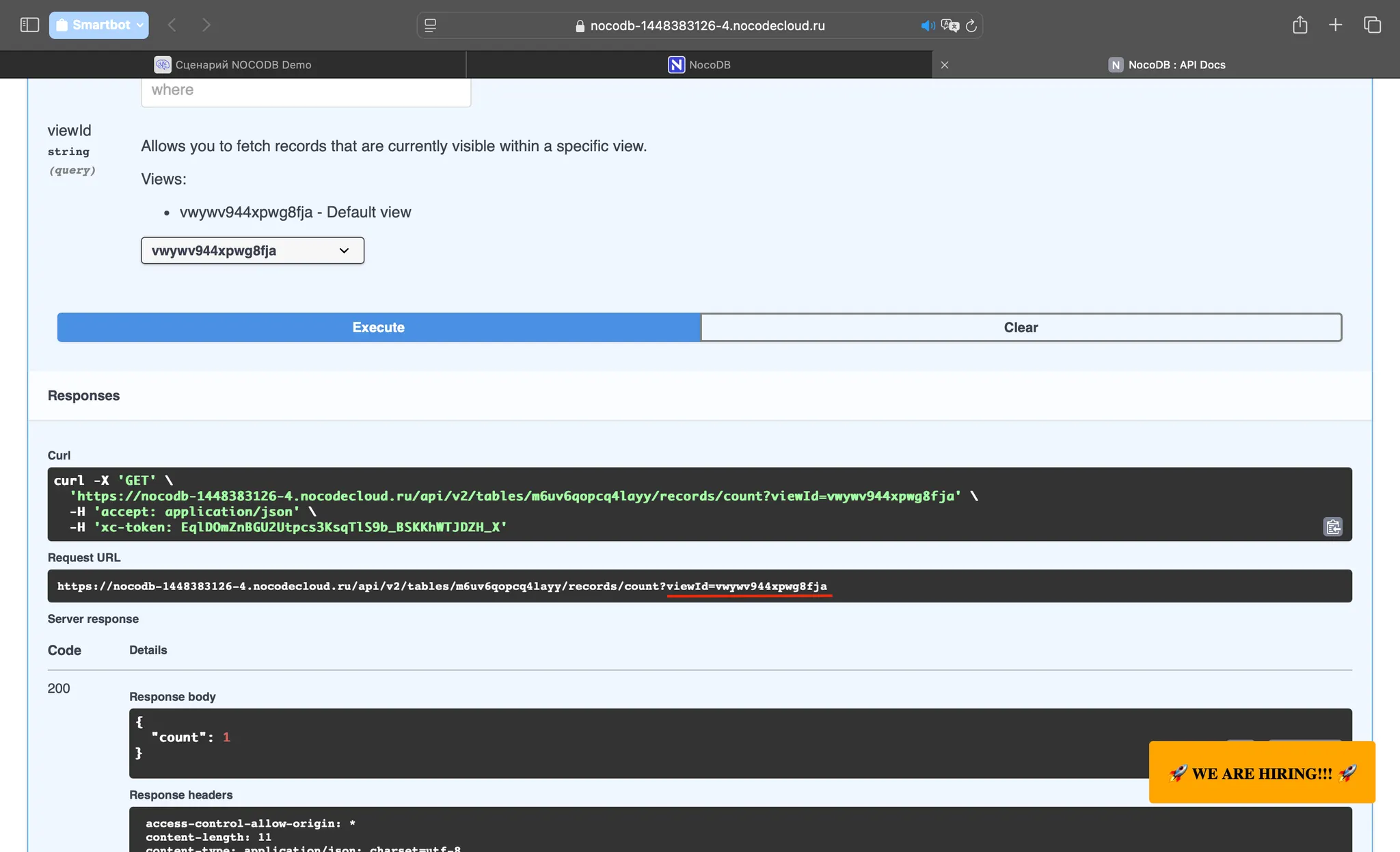Switch to the NocoDB tab

699,65
